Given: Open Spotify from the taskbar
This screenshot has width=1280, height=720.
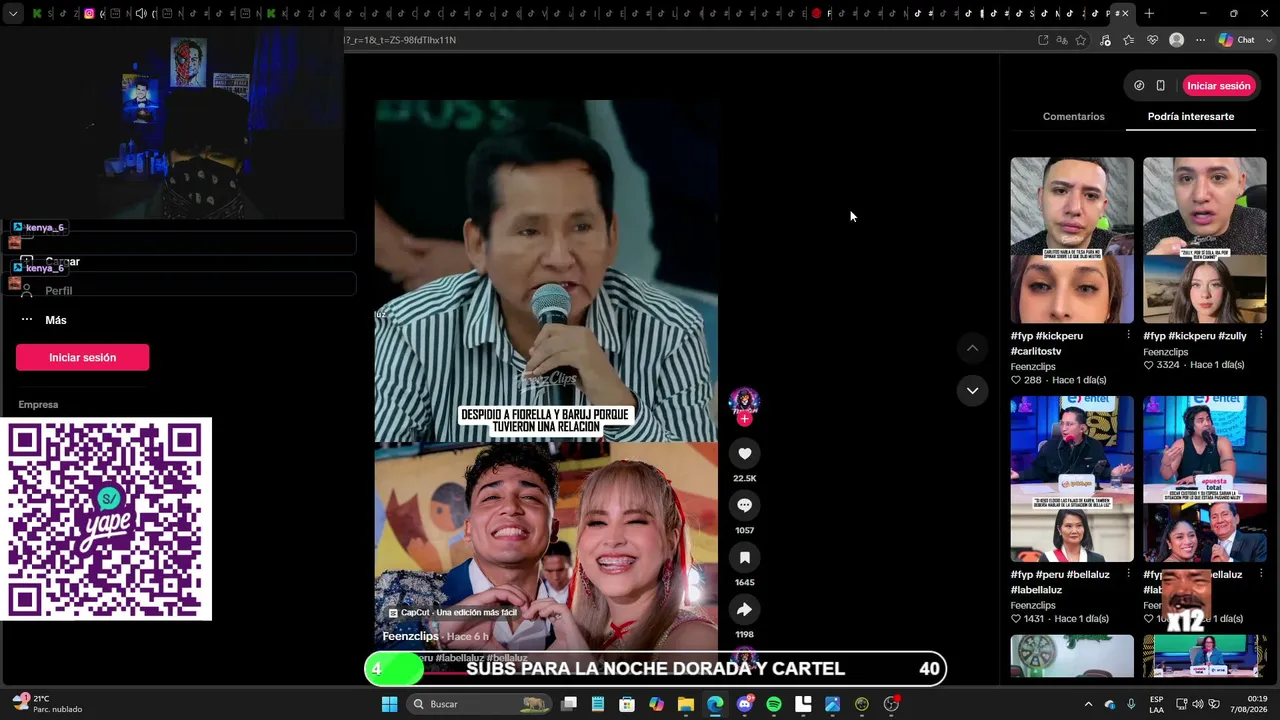Looking at the screenshot, I should tap(774, 704).
